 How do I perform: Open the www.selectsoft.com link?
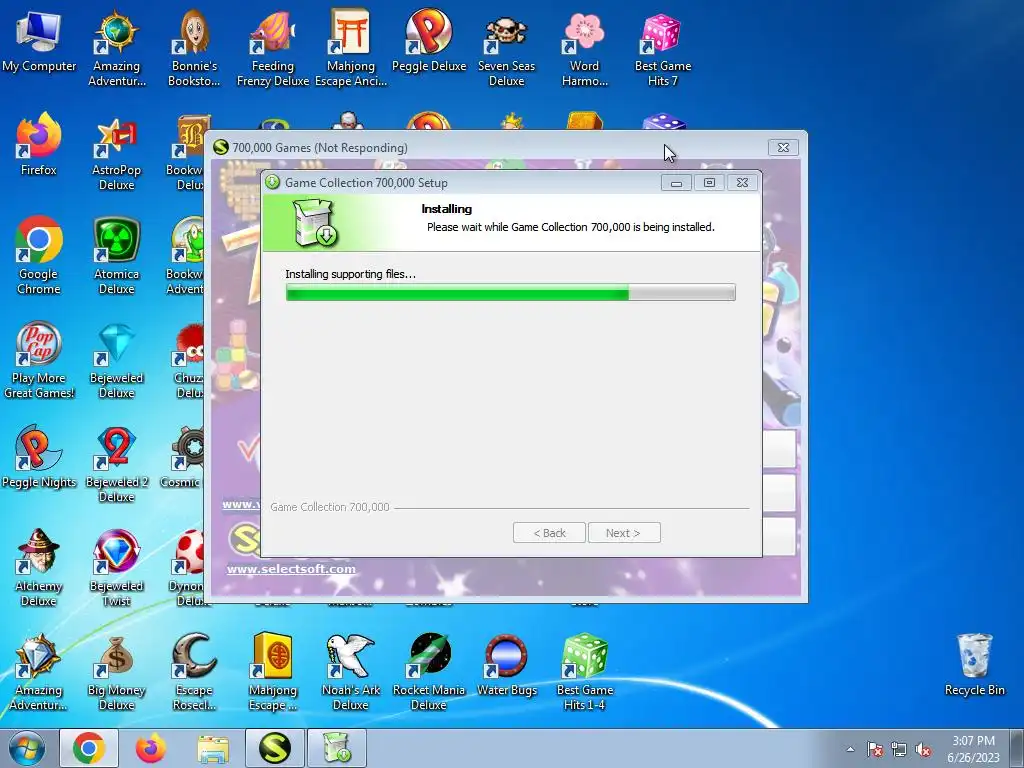291,569
